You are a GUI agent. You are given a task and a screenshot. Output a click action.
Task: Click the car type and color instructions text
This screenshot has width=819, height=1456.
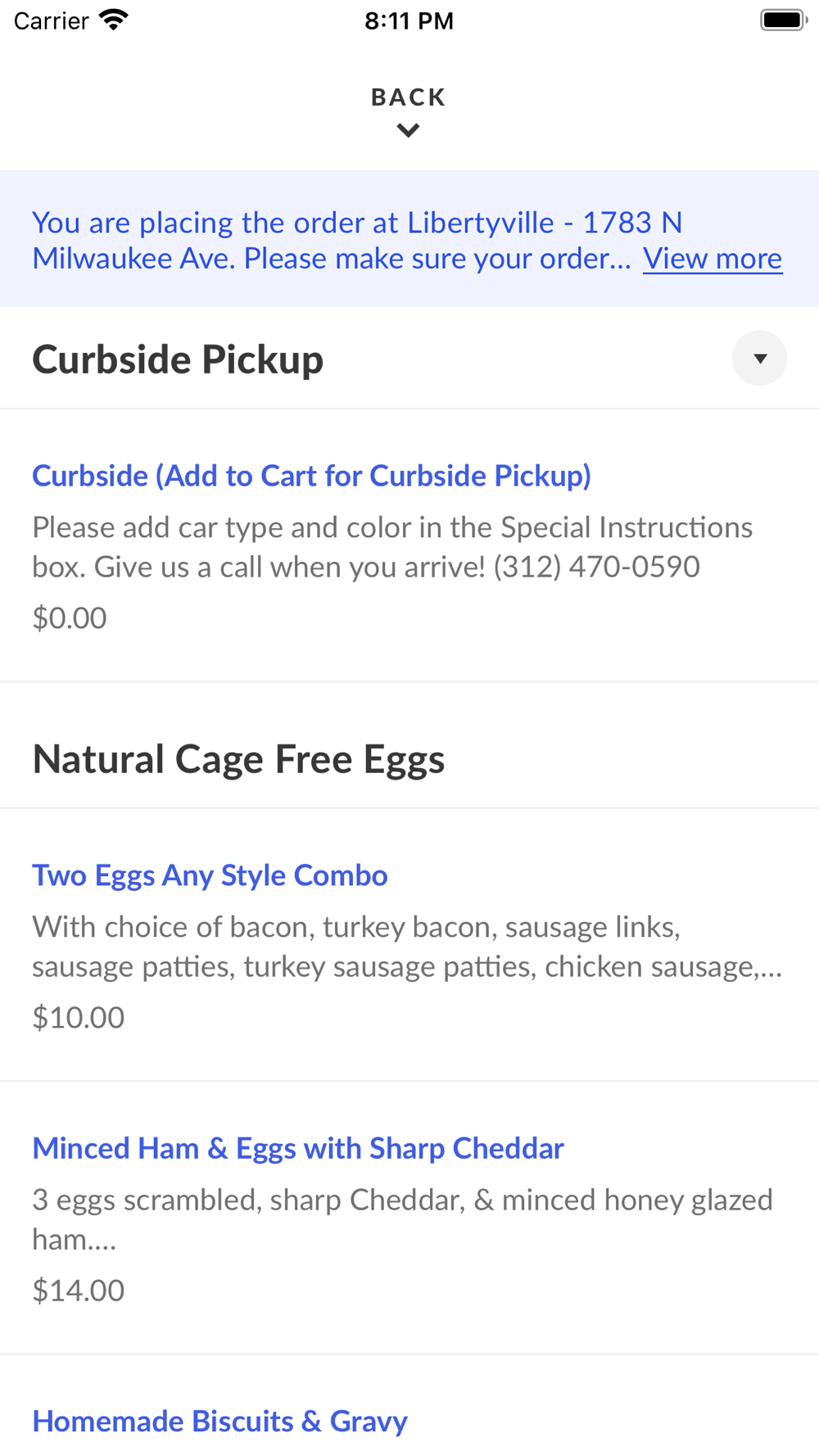point(391,546)
